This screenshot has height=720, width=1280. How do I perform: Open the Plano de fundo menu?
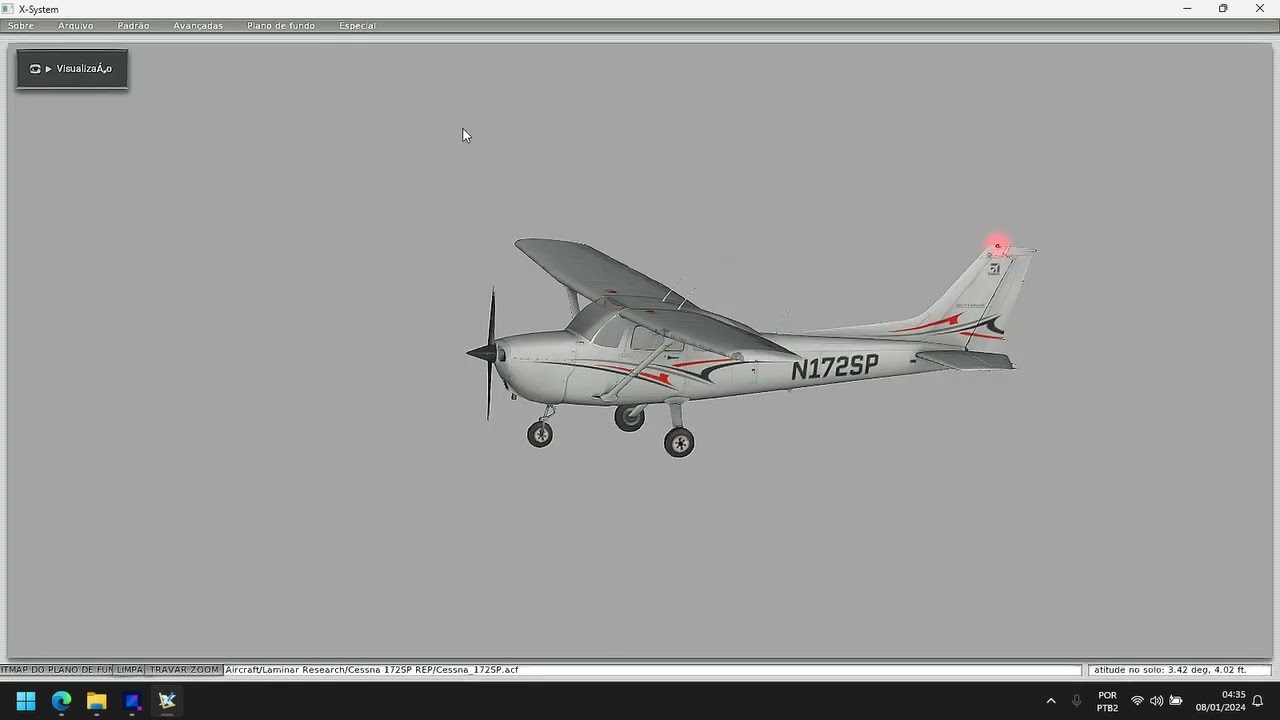point(281,26)
